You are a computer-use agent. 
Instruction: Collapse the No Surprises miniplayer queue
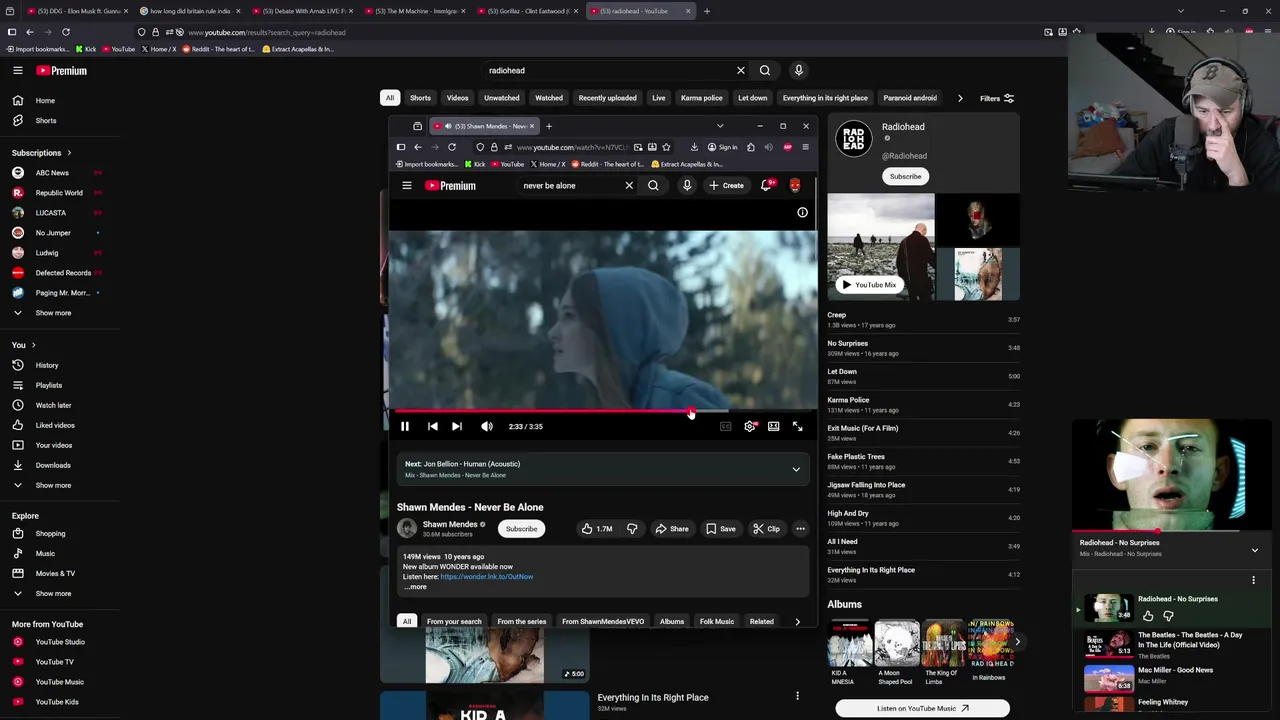[1255, 550]
